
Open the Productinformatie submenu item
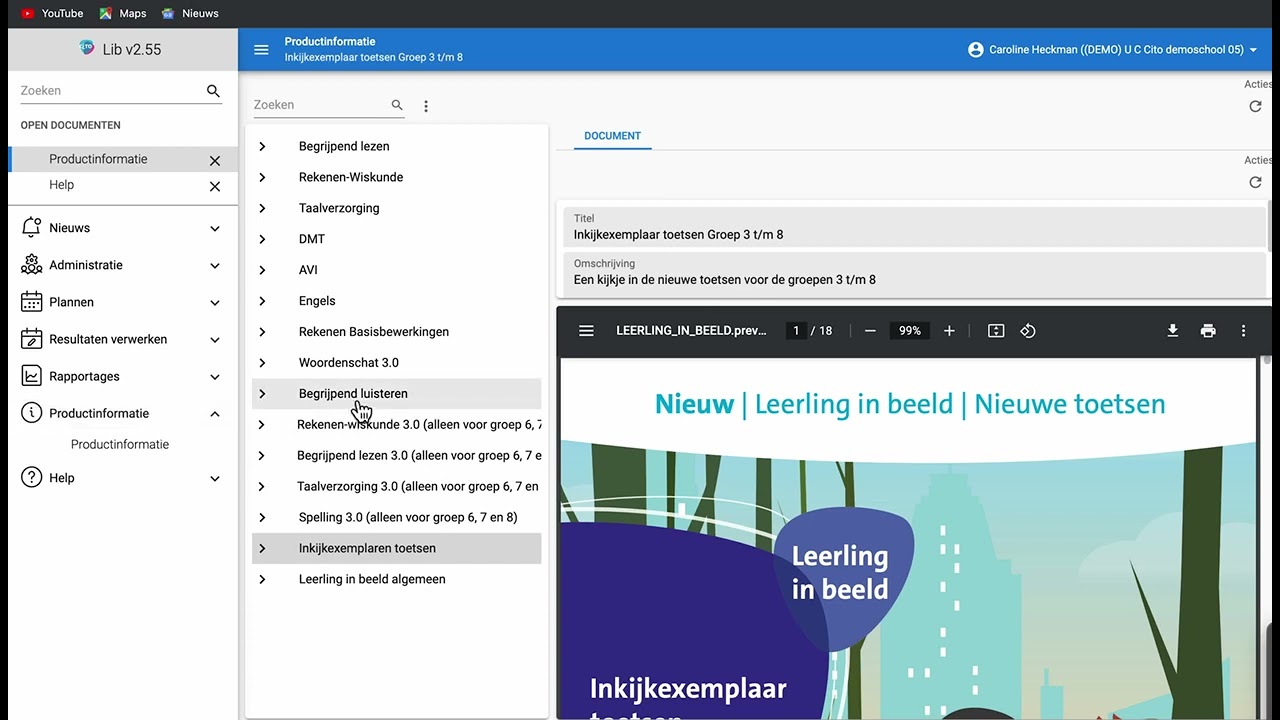pos(120,444)
